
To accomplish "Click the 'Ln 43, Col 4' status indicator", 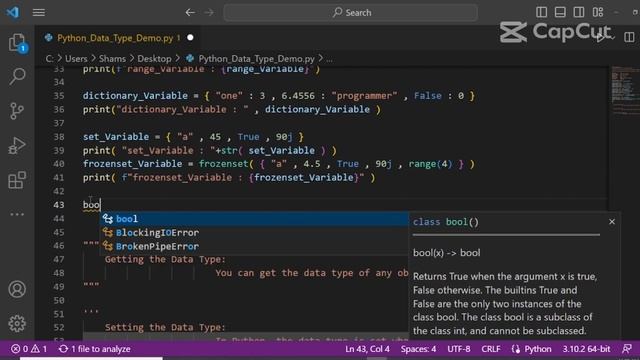I will click(x=367, y=349).
